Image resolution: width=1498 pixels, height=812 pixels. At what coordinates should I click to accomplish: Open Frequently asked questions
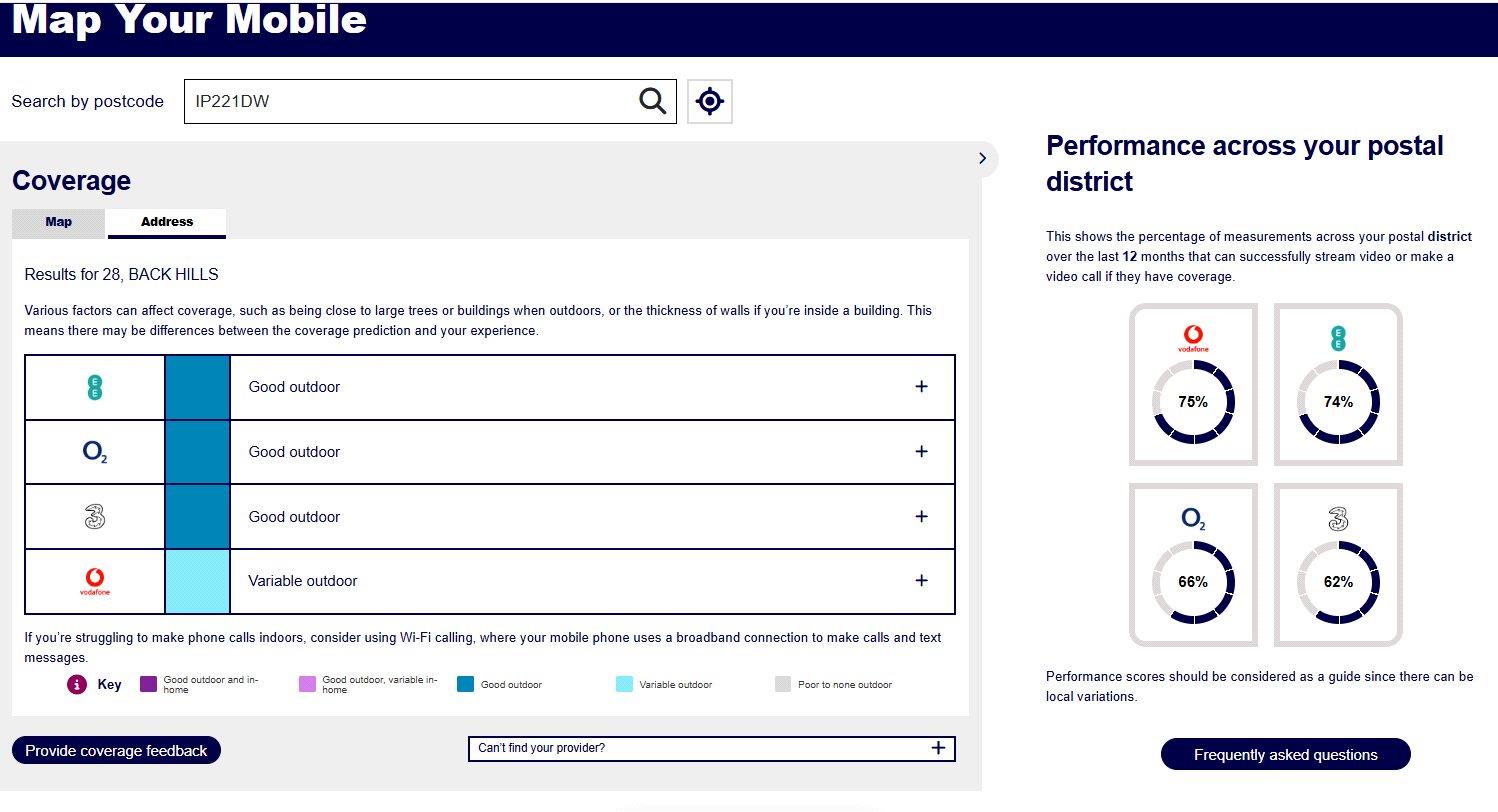click(x=1285, y=755)
